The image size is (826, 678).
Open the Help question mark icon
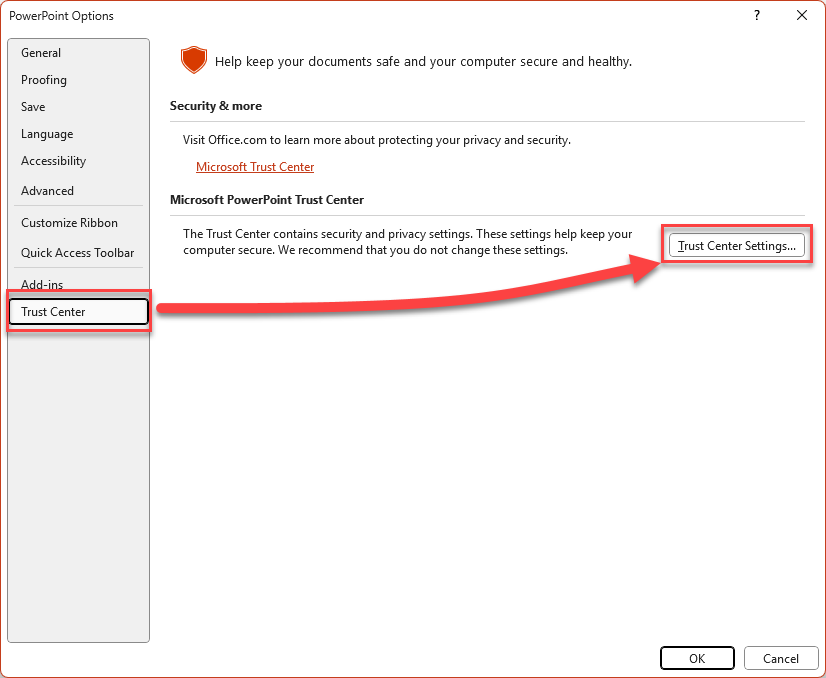pyautogui.click(x=756, y=16)
